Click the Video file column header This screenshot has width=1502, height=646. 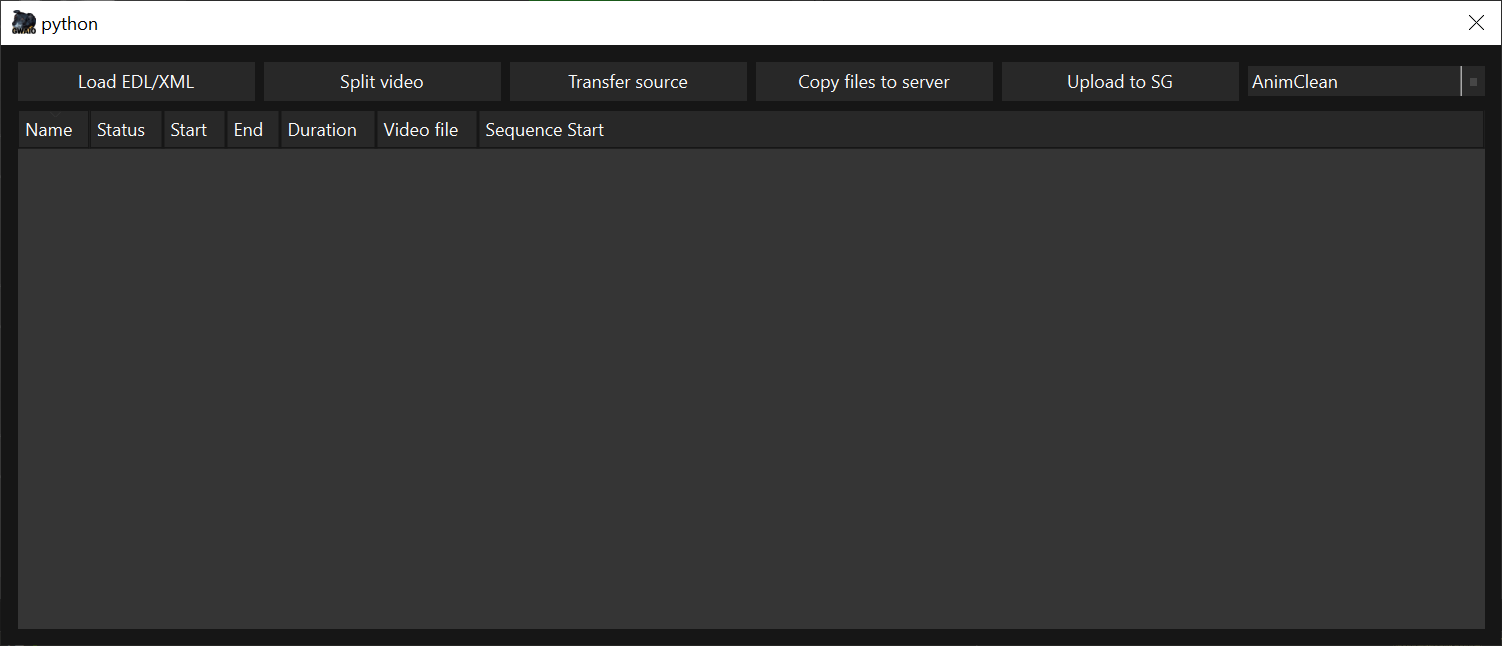pos(421,130)
